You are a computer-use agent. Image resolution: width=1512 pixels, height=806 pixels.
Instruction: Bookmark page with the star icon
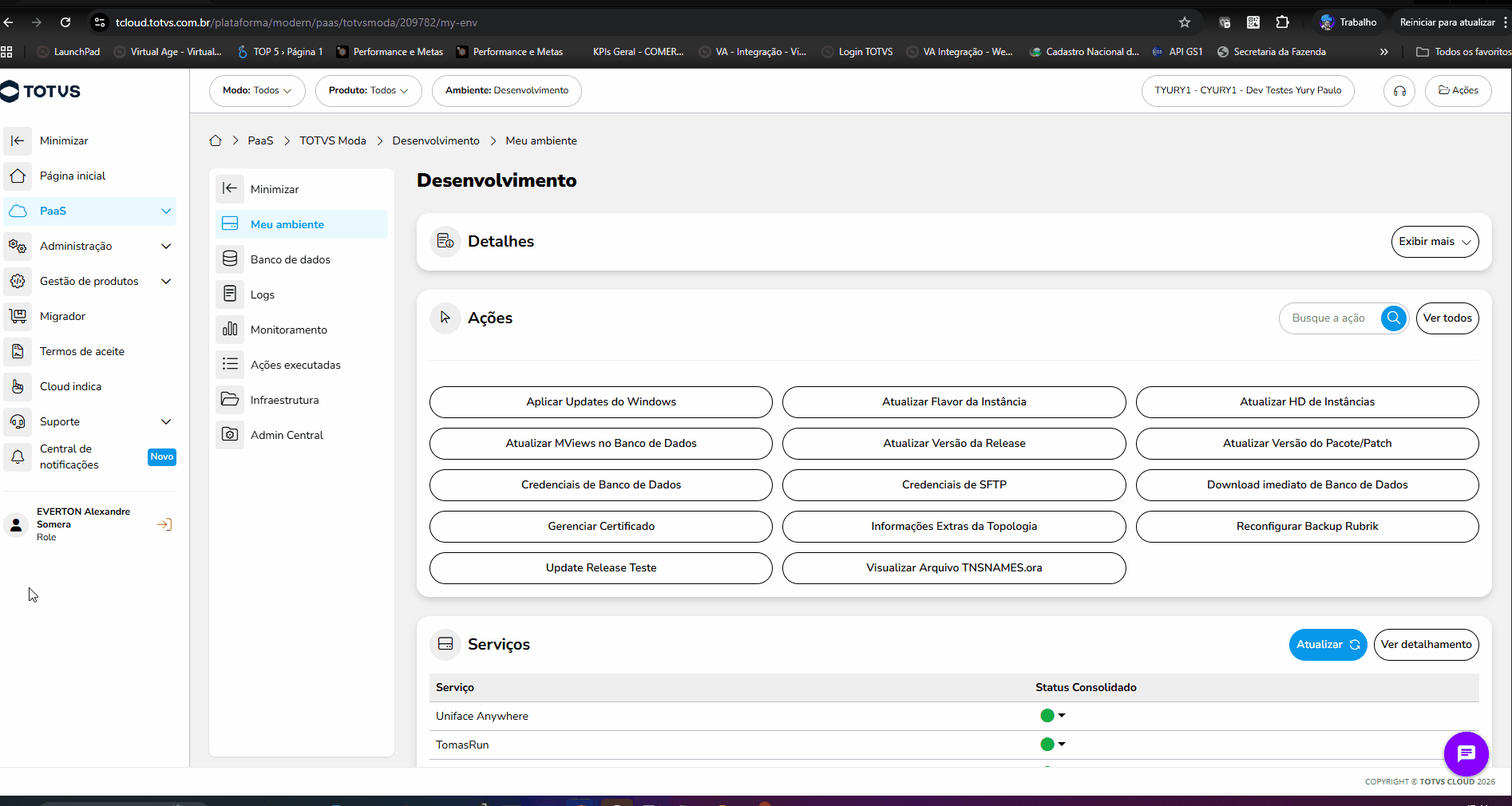(1185, 22)
